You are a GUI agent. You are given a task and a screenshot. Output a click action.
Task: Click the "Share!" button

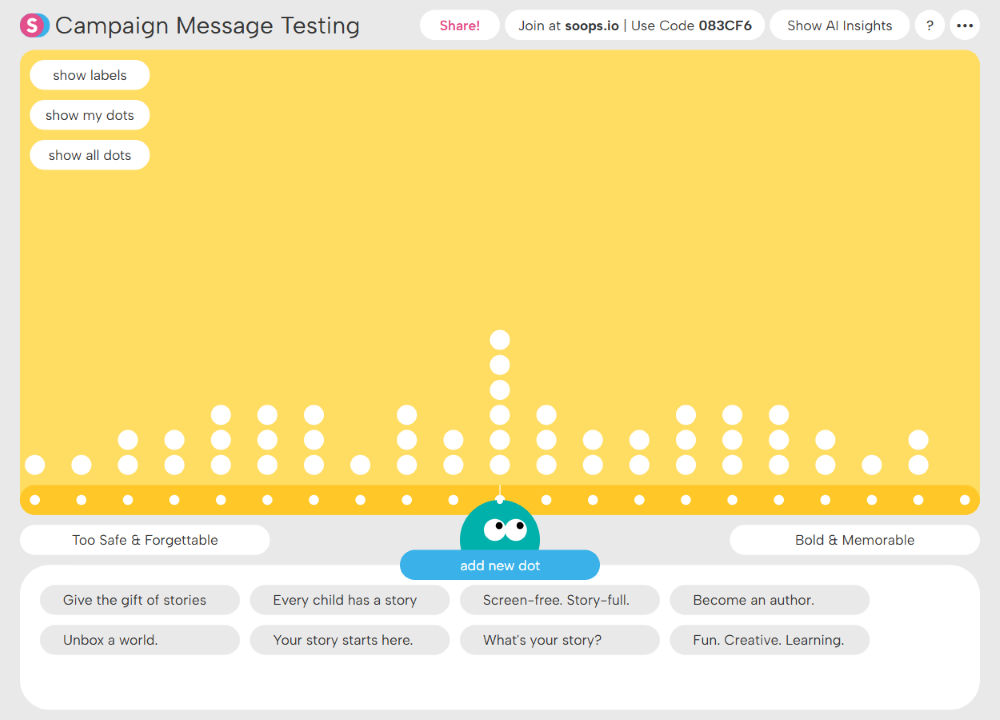tap(459, 25)
